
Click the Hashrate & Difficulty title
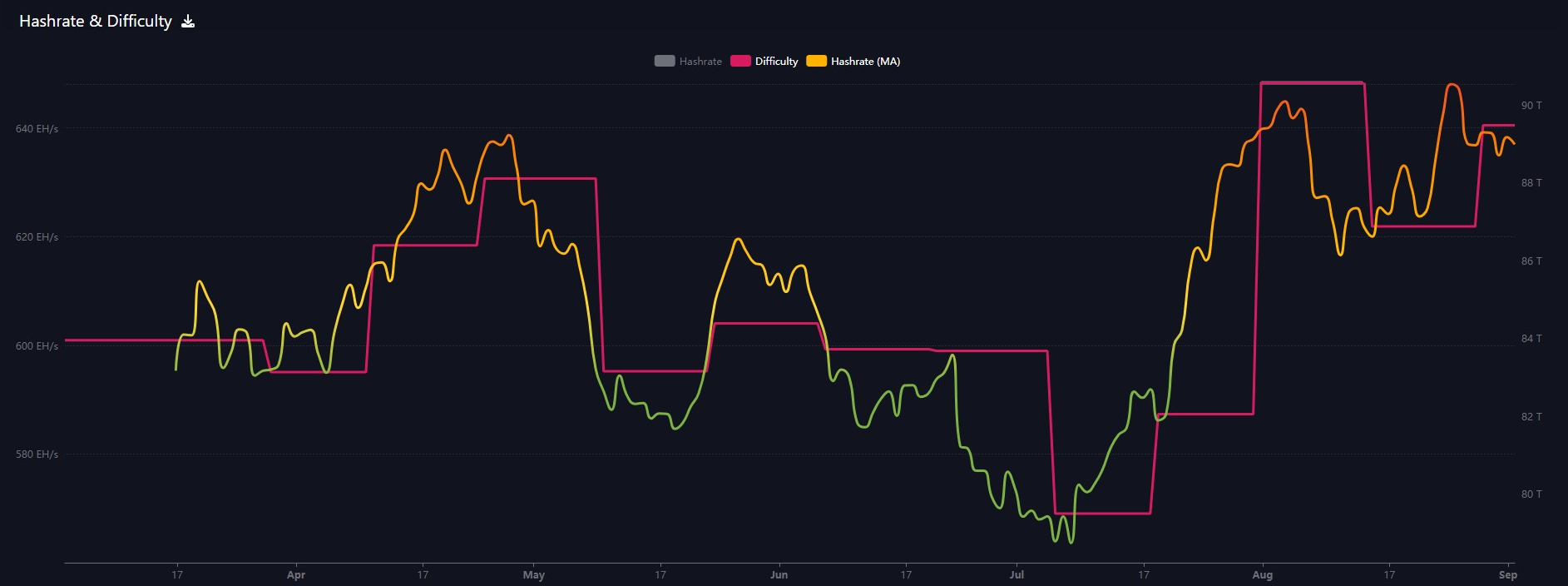[x=96, y=22]
